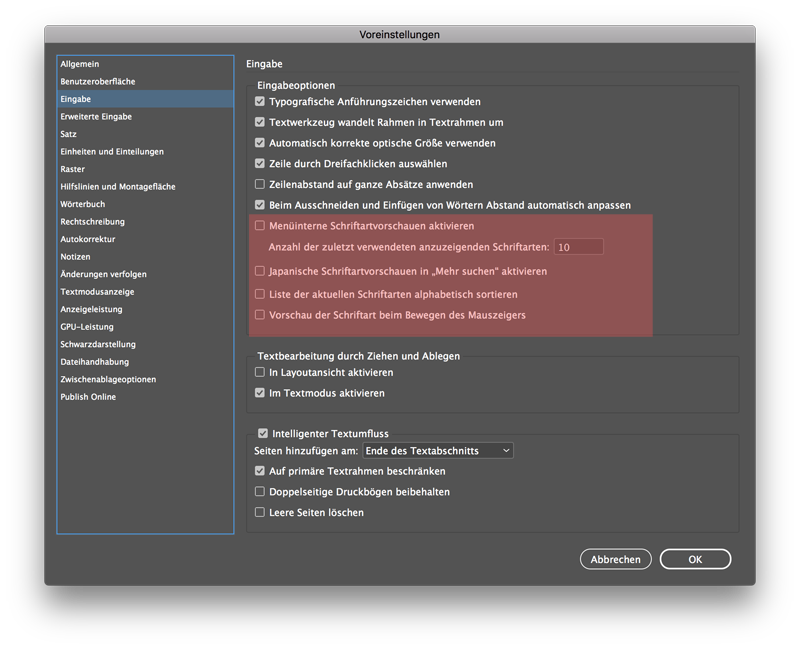Check Liste der aktuellen Schriftarten alphabetisch sortieren

pos(260,294)
